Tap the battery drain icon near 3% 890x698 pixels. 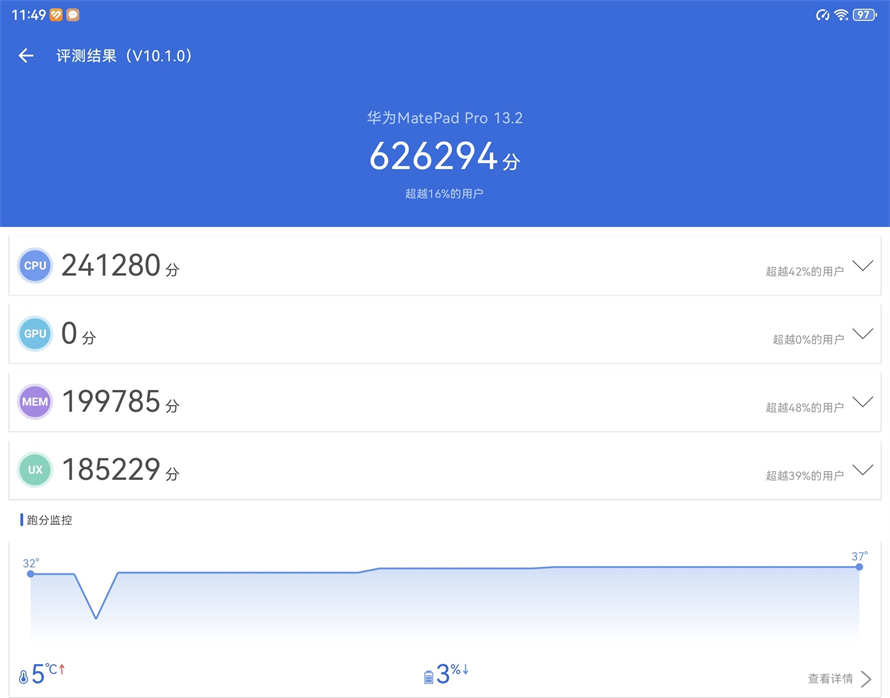coord(429,676)
